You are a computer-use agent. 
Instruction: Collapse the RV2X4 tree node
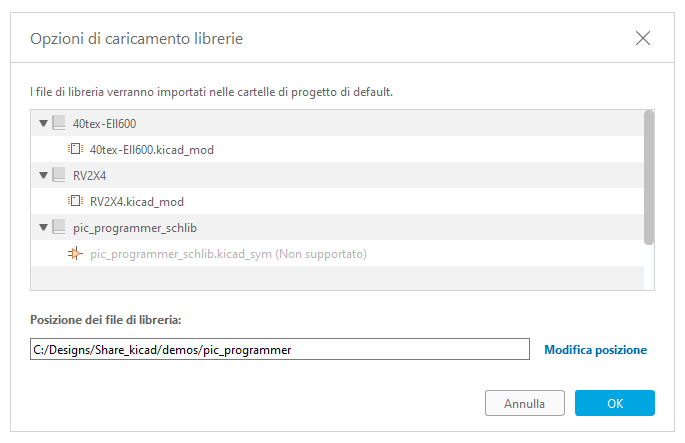(x=43, y=176)
